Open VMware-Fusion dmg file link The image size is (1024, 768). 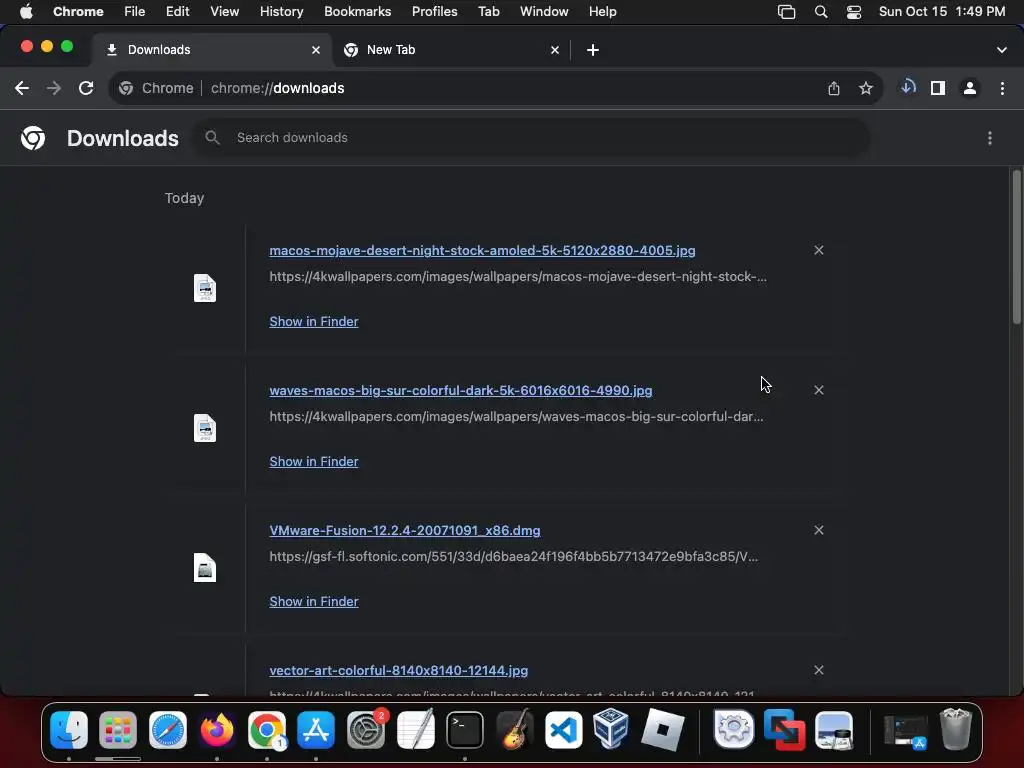click(x=405, y=530)
